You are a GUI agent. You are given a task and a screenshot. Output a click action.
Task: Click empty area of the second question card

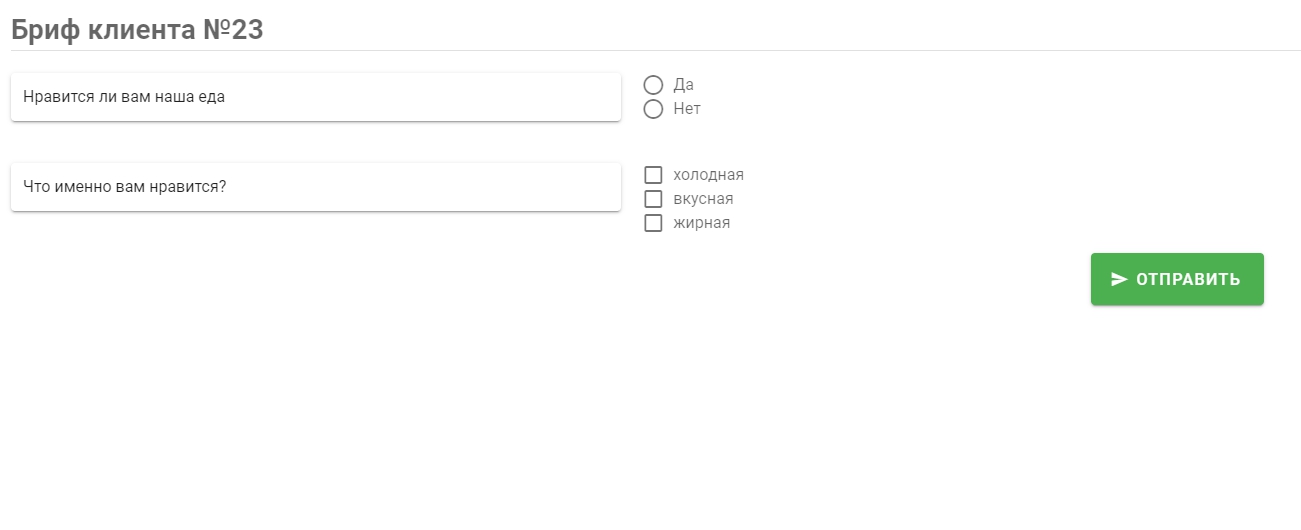(430, 187)
